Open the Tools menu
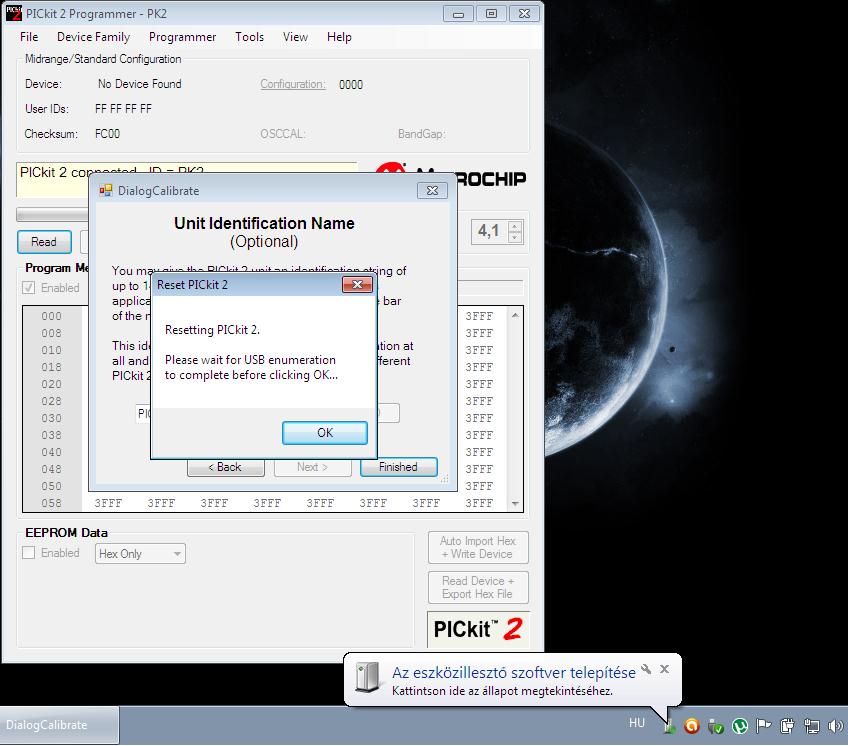 (249, 37)
